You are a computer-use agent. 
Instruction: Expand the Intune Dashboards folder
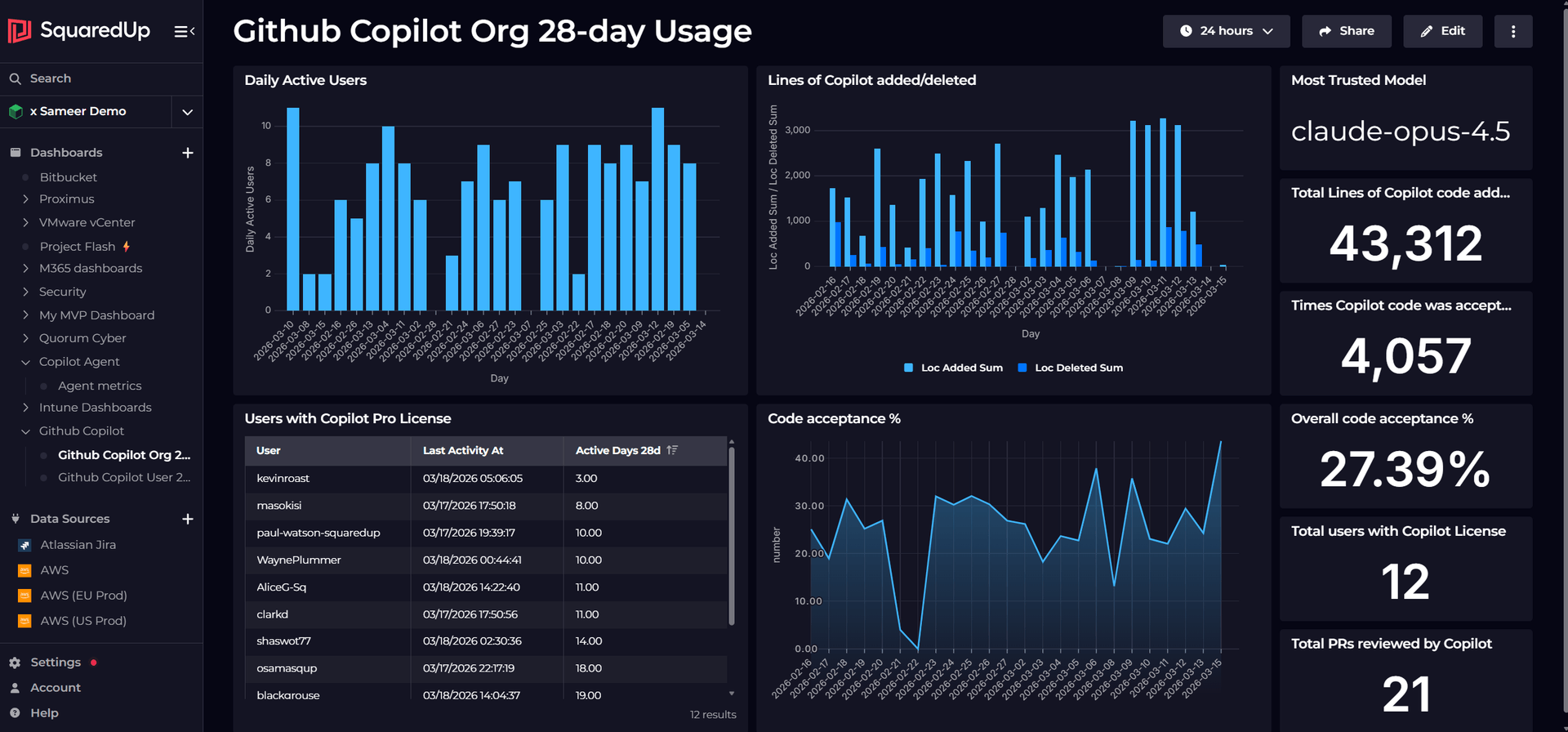[25, 408]
